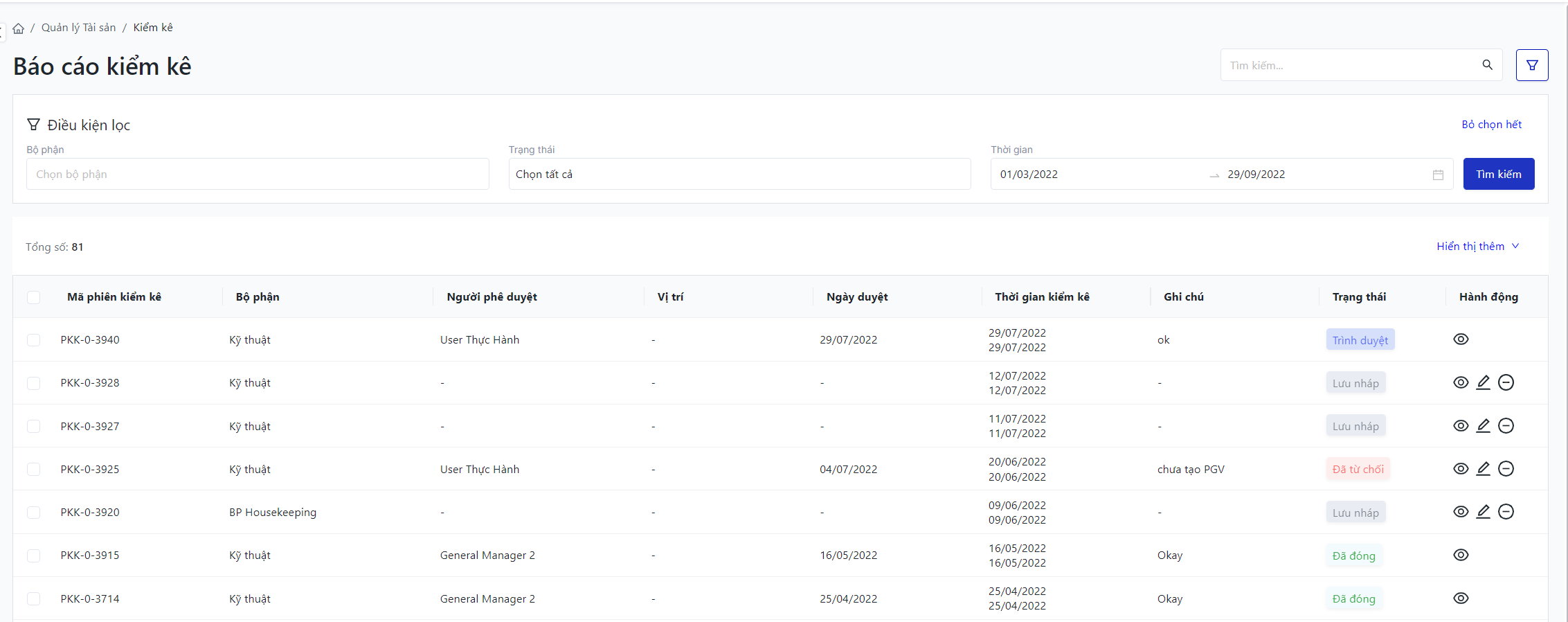Delete record PKK-0-3927 with minus circle icon
The height and width of the screenshot is (622, 1568).
point(1506,426)
